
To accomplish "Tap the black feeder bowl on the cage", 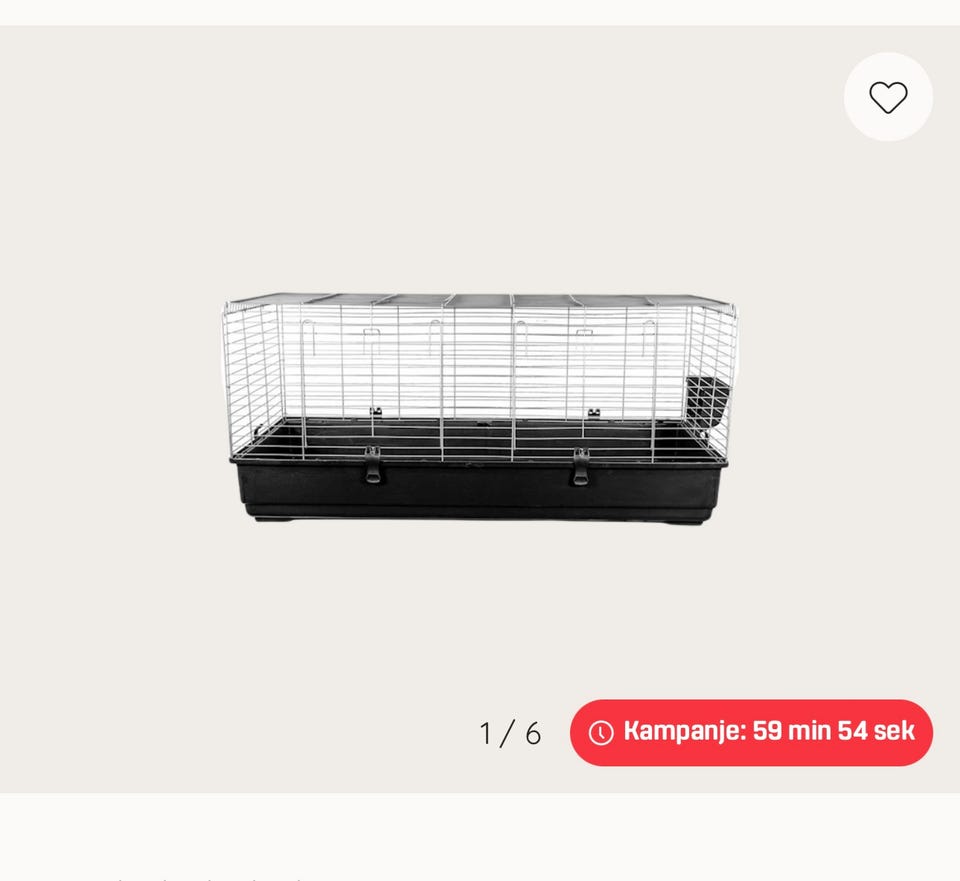I will click(x=708, y=403).
